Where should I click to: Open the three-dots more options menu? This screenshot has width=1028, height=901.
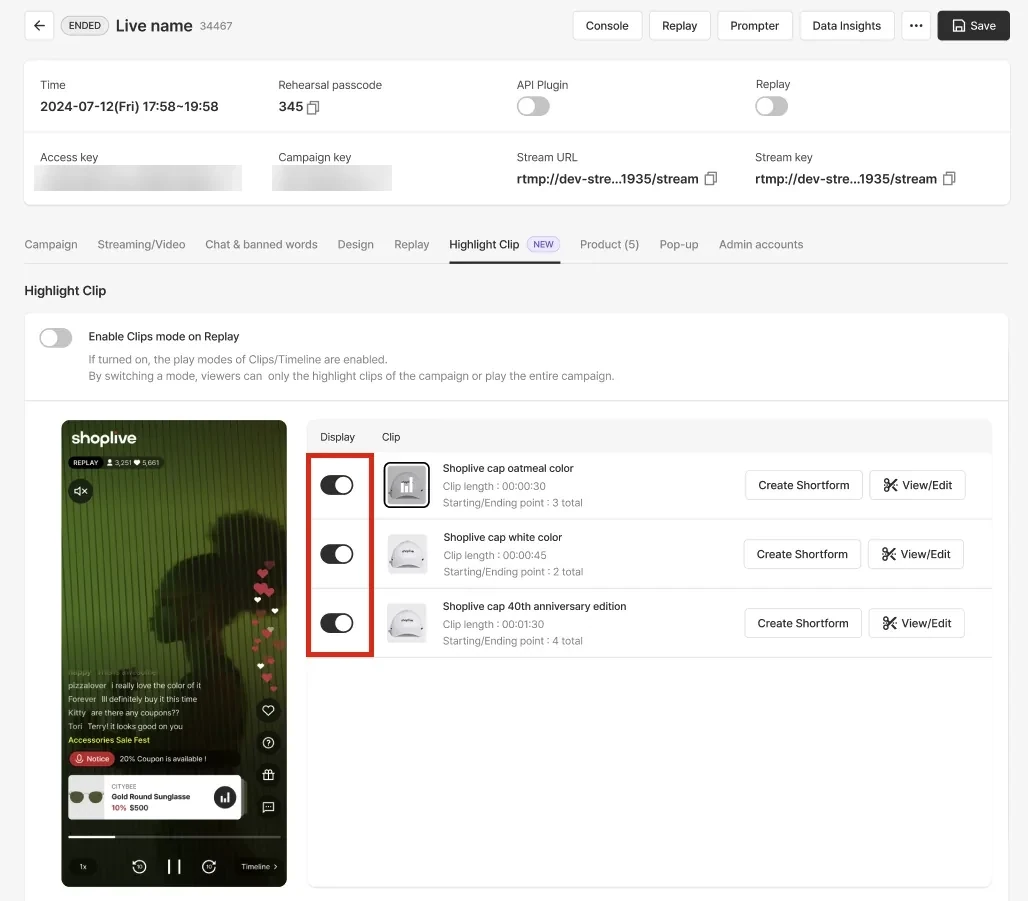point(916,26)
